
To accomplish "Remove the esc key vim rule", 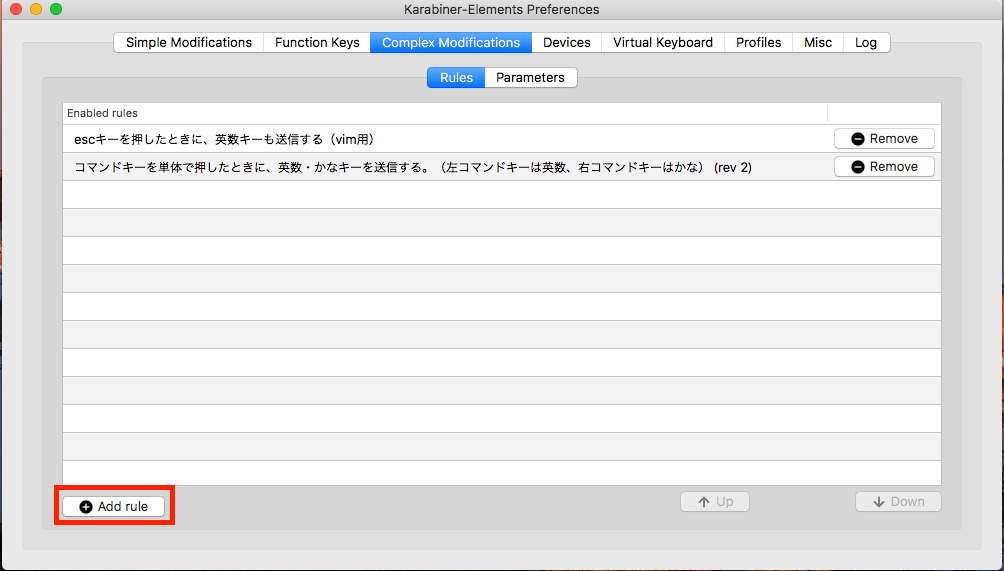I will coord(884,138).
